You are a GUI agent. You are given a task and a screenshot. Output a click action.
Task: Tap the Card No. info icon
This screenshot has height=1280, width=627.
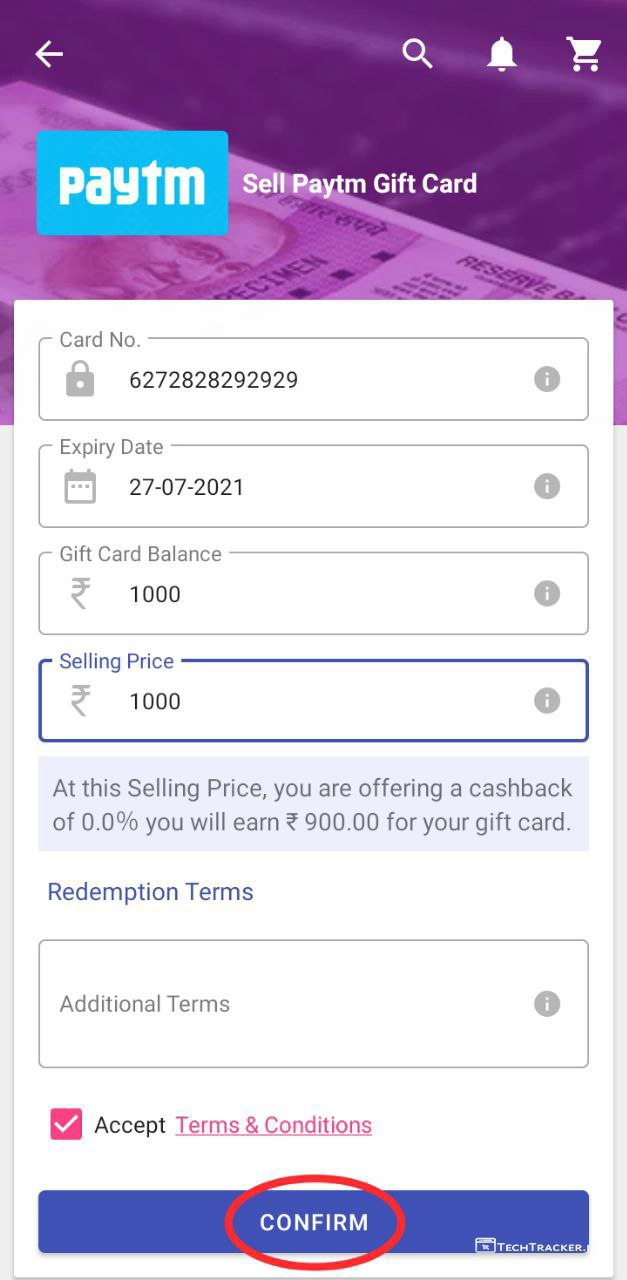(x=546, y=379)
